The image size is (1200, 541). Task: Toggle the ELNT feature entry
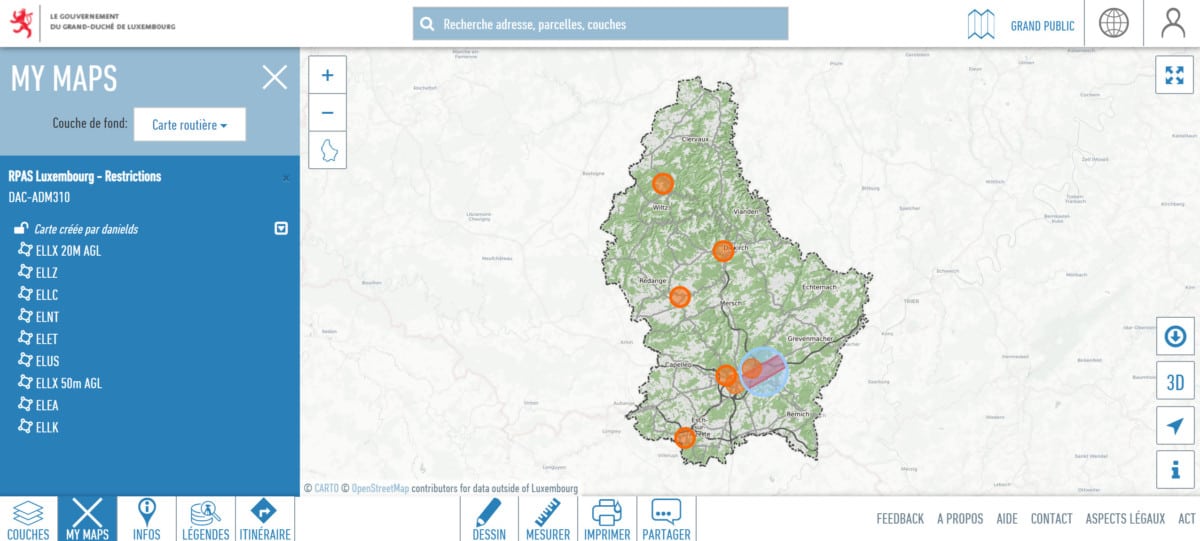tap(39, 317)
